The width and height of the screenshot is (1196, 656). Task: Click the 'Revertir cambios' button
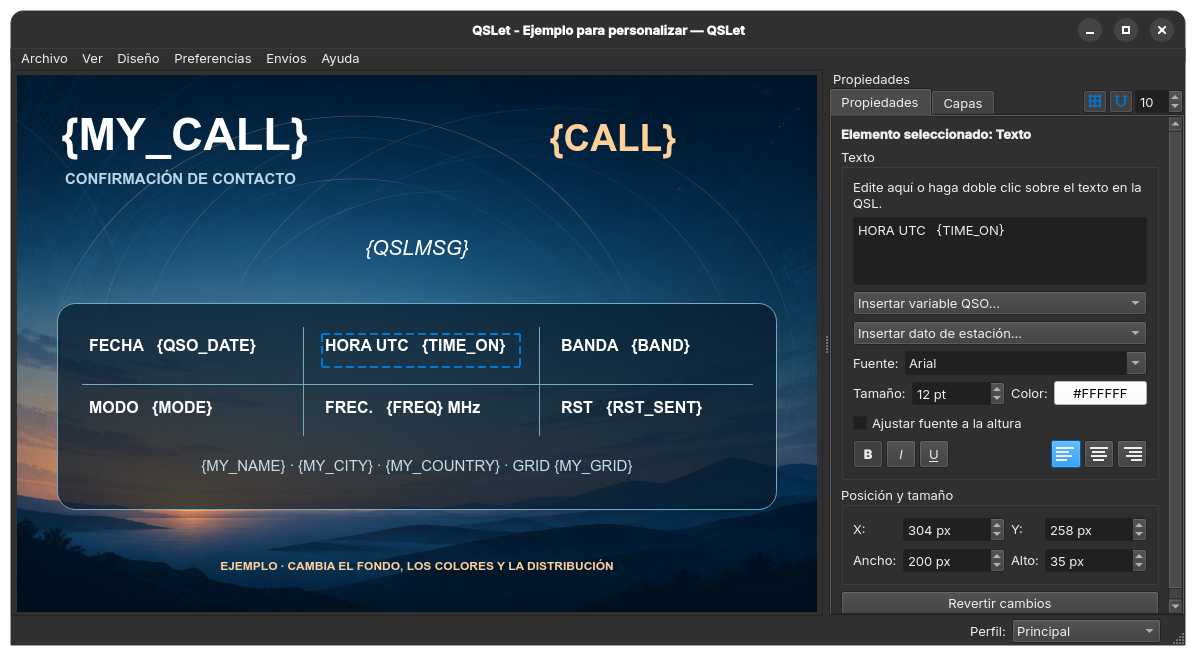(999, 603)
